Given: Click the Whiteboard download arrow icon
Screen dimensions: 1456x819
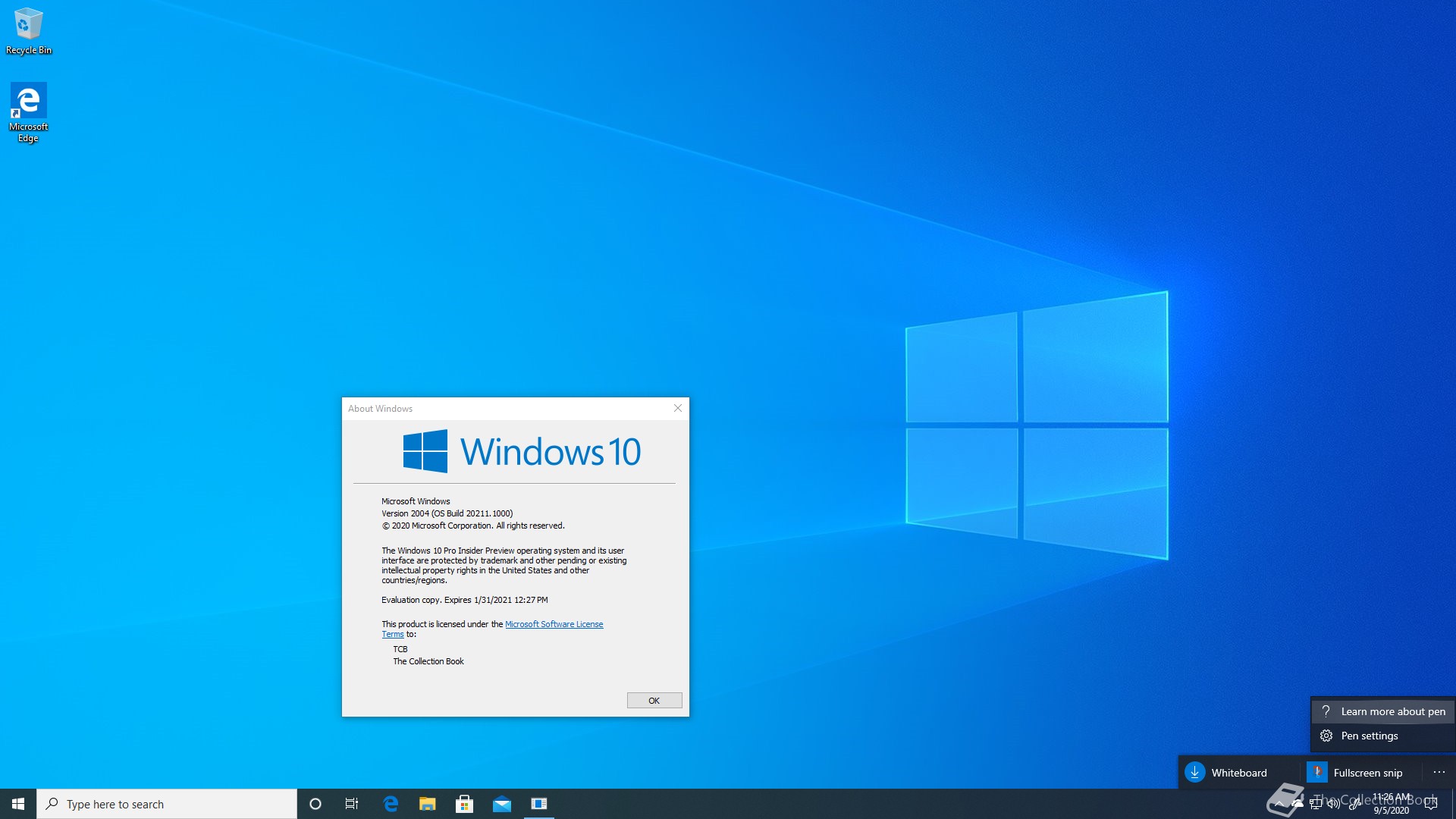Looking at the screenshot, I should tap(1195, 772).
